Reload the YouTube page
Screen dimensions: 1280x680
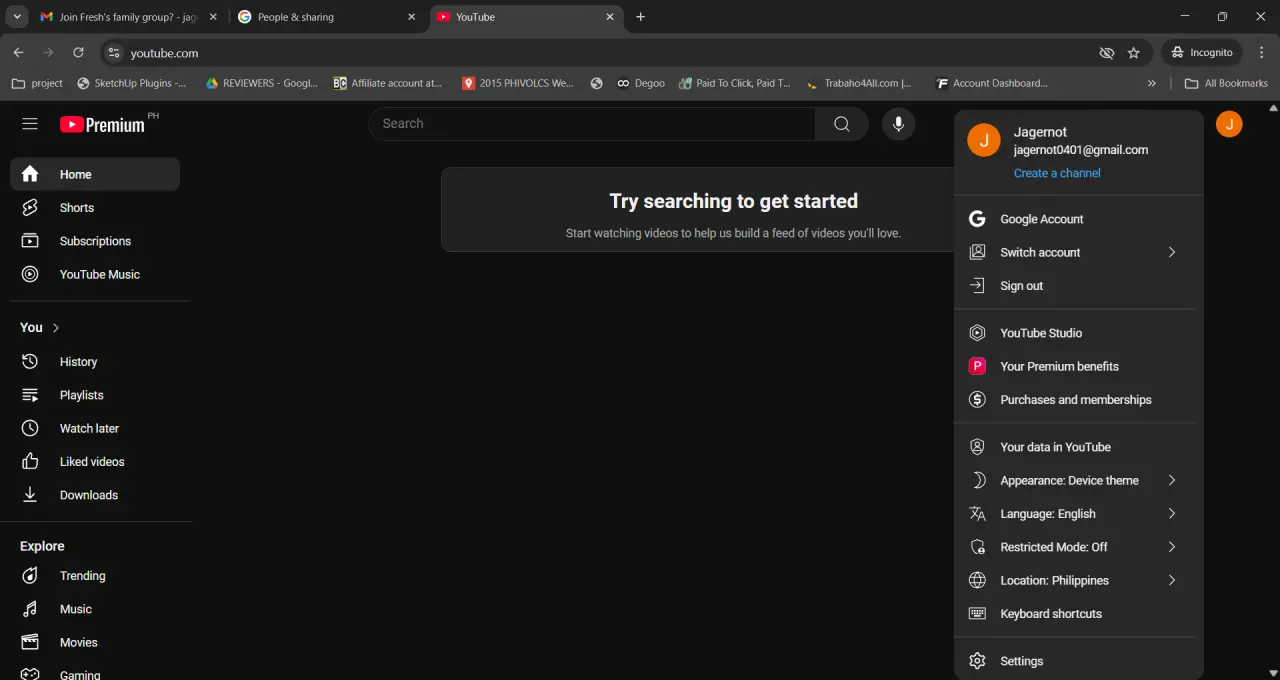tap(78, 52)
